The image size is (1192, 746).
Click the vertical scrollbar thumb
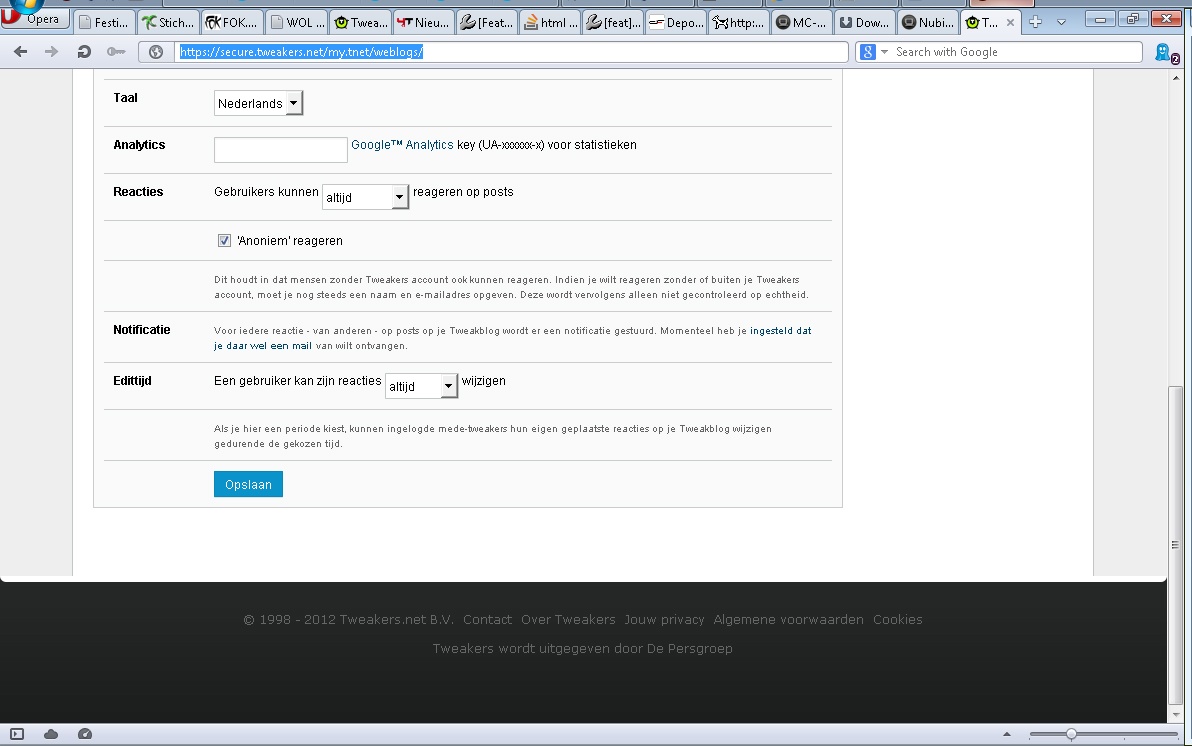[1176, 544]
